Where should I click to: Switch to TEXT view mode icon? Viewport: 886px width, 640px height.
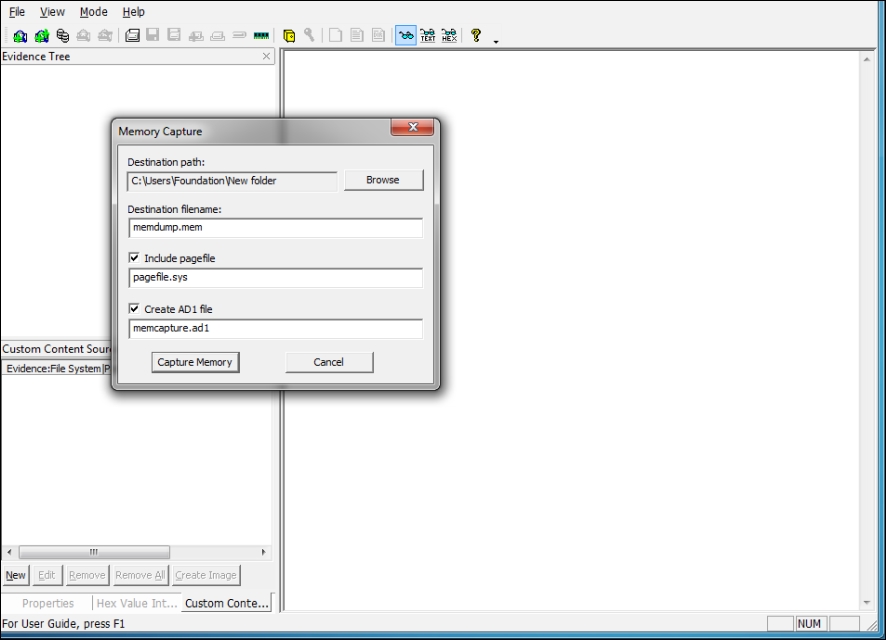(428, 36)
